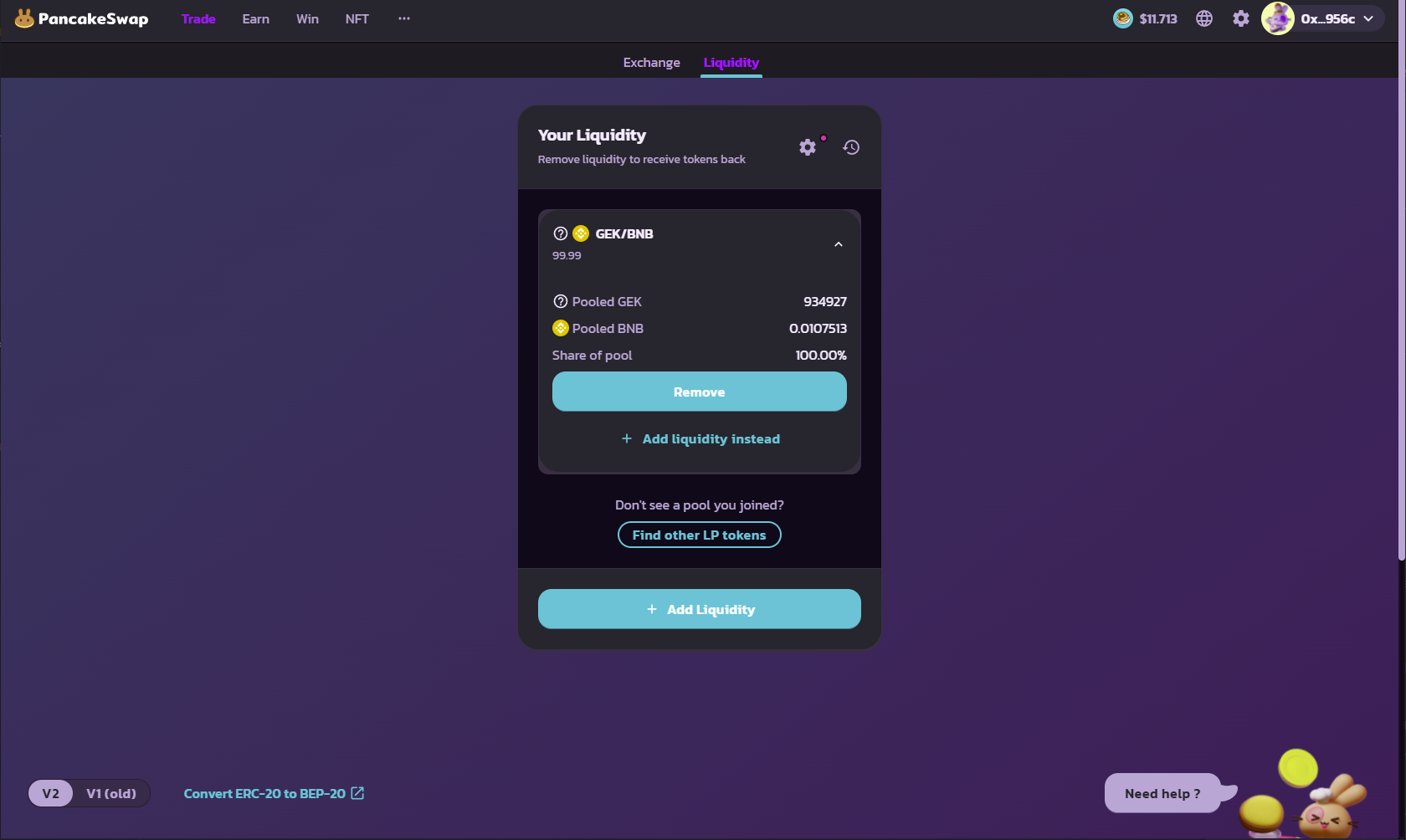Click the $11.713 CAKE price
This screenshot has height=840, width=1406.
tap(1158, 18)
